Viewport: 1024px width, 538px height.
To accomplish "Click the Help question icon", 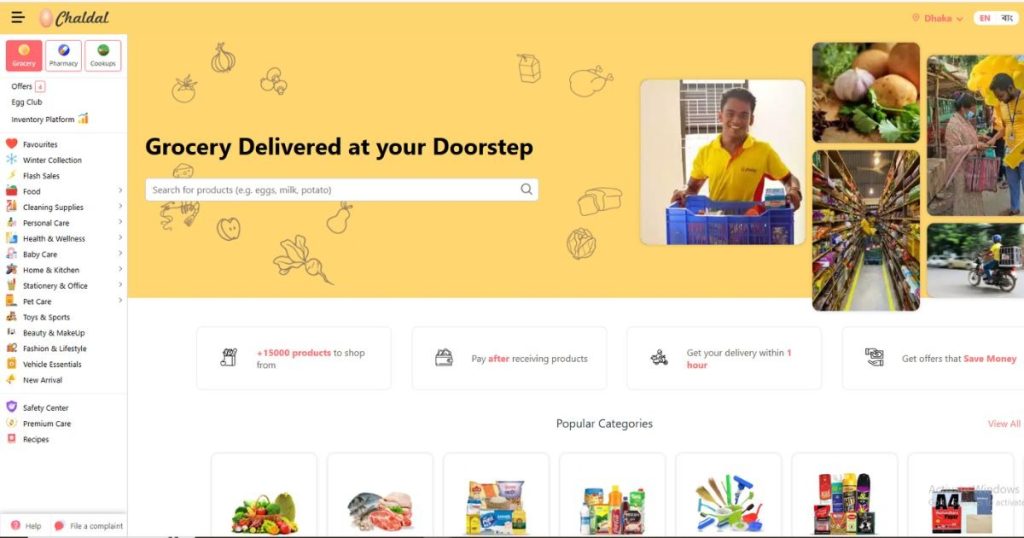I will click(x=16, y=525).
